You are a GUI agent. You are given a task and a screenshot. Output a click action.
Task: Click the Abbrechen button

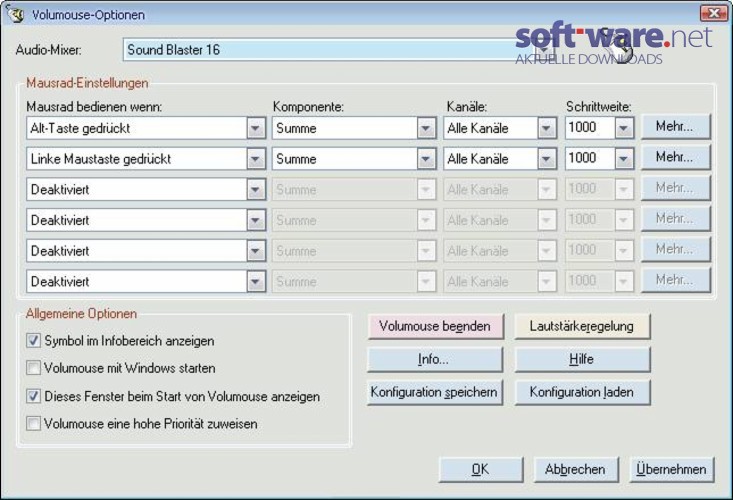pos(576,469)
